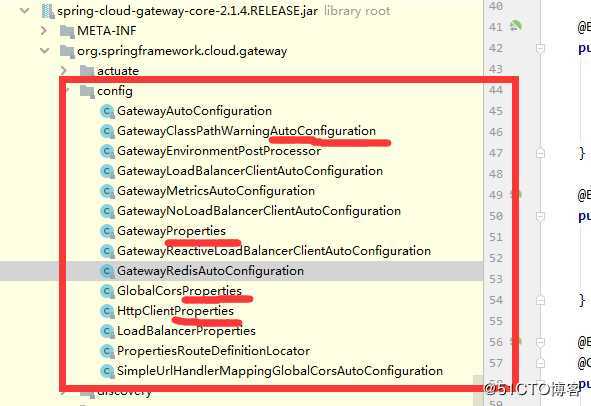Click the config folder icon
The image size is (591, 406).
pos(87,91)
